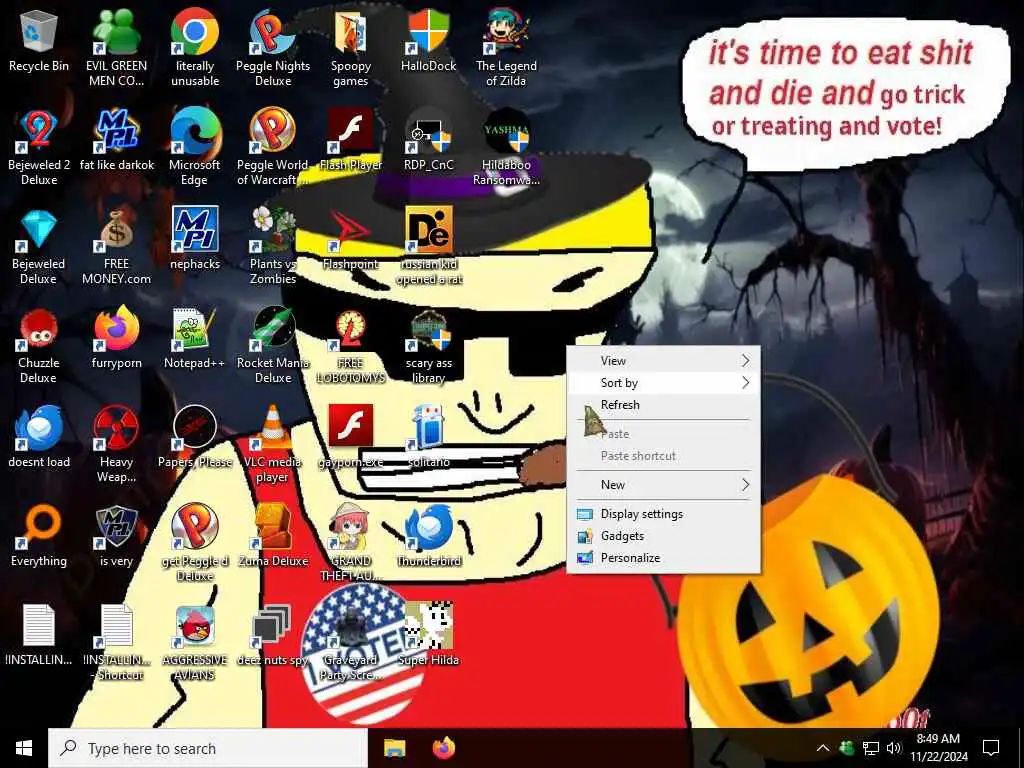Open the taskbar clock showing 8:49 AM

[938, 748]
